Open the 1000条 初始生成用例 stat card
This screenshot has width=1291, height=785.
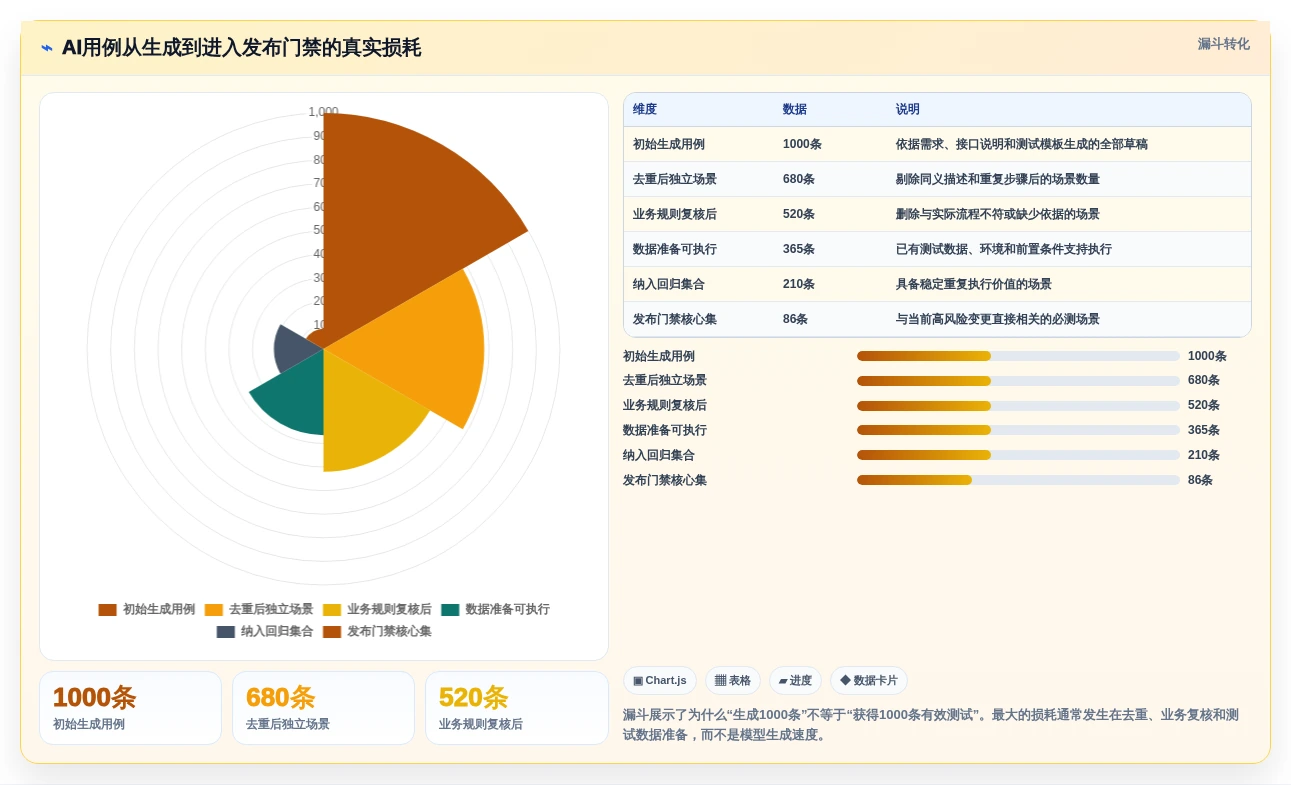[130, 708]
